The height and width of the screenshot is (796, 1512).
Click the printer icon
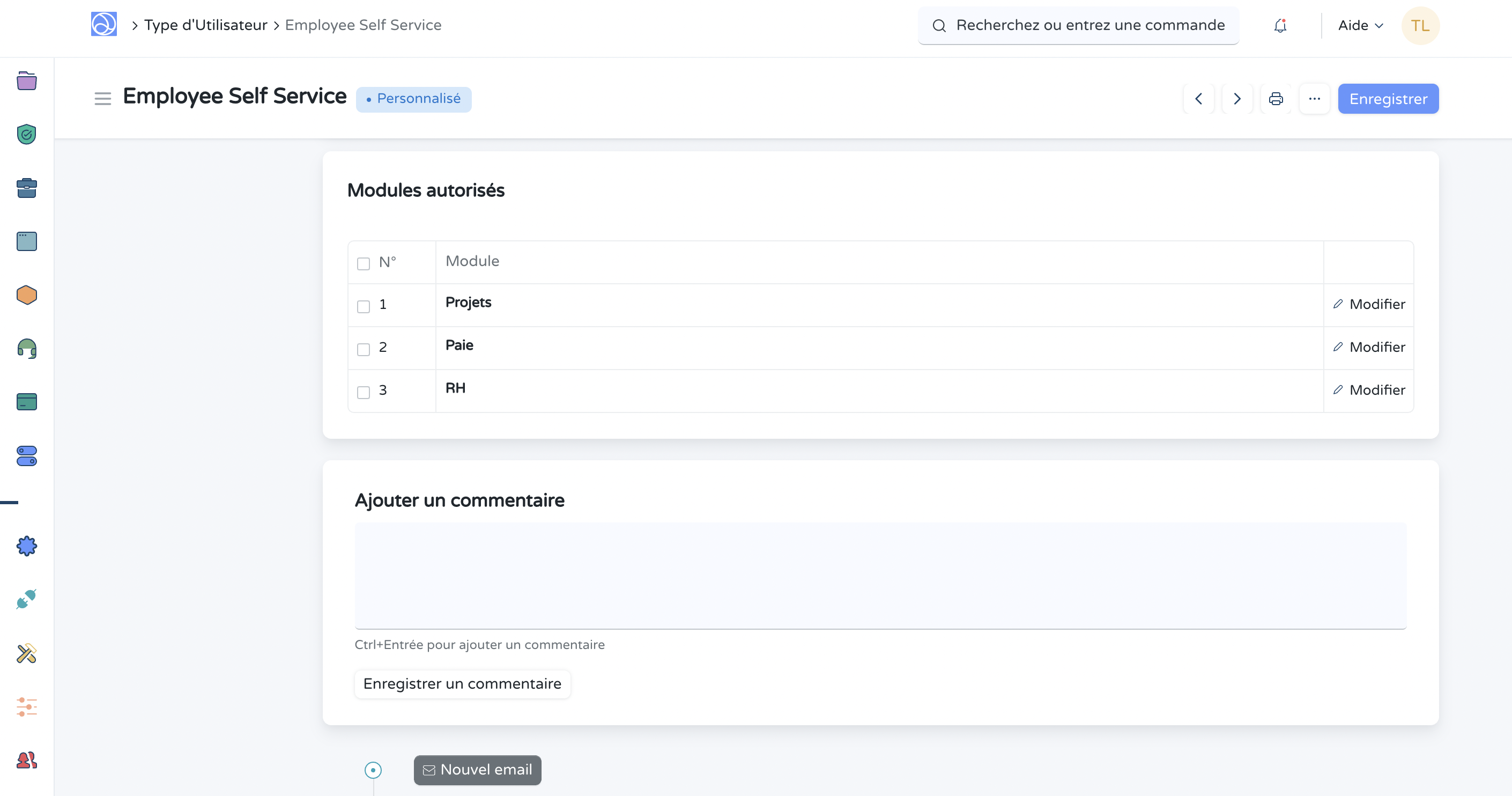(1276, 99)
